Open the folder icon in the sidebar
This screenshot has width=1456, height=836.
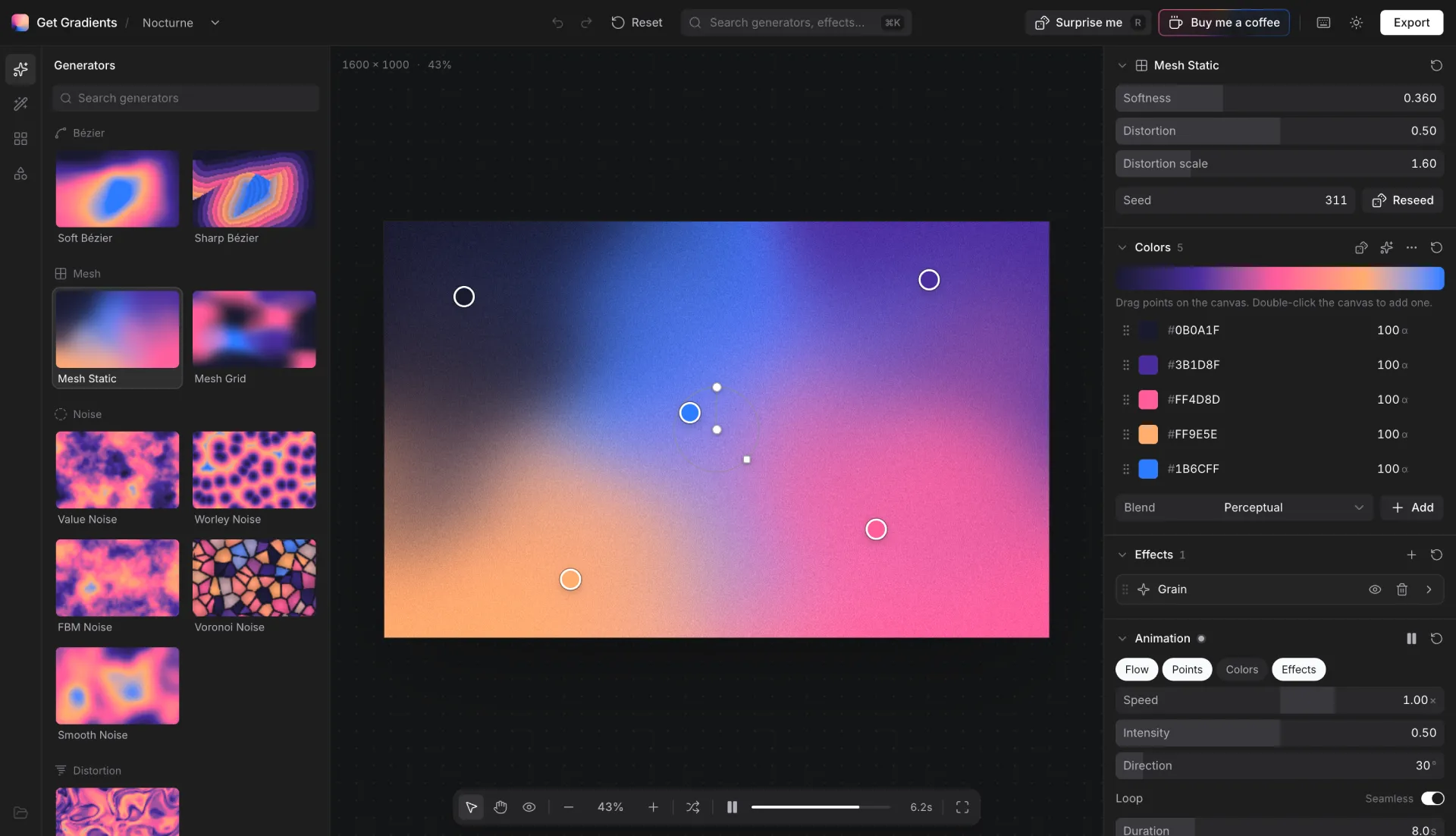click(20, 812)
